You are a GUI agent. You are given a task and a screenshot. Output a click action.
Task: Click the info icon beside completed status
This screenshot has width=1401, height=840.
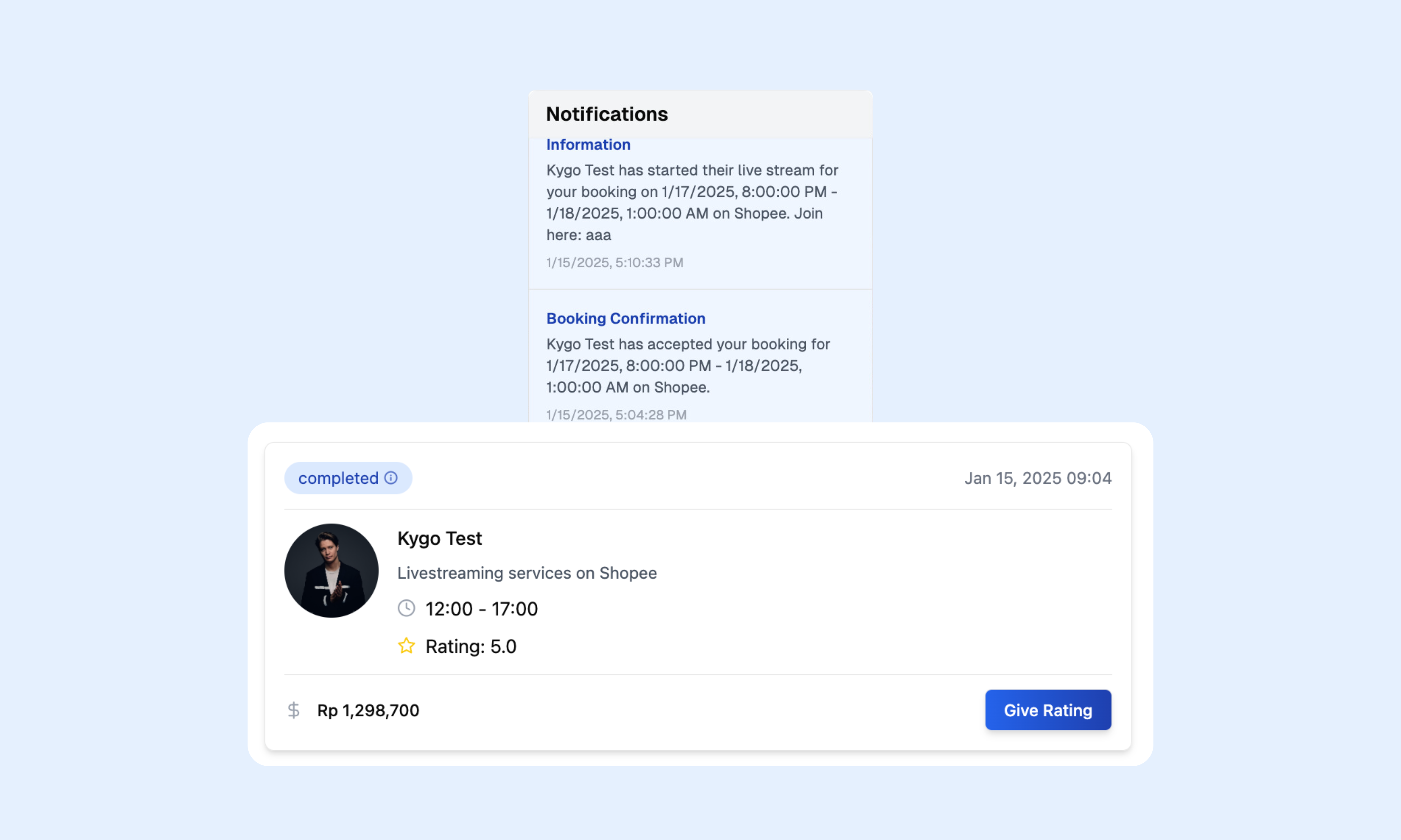coord(391,478)
